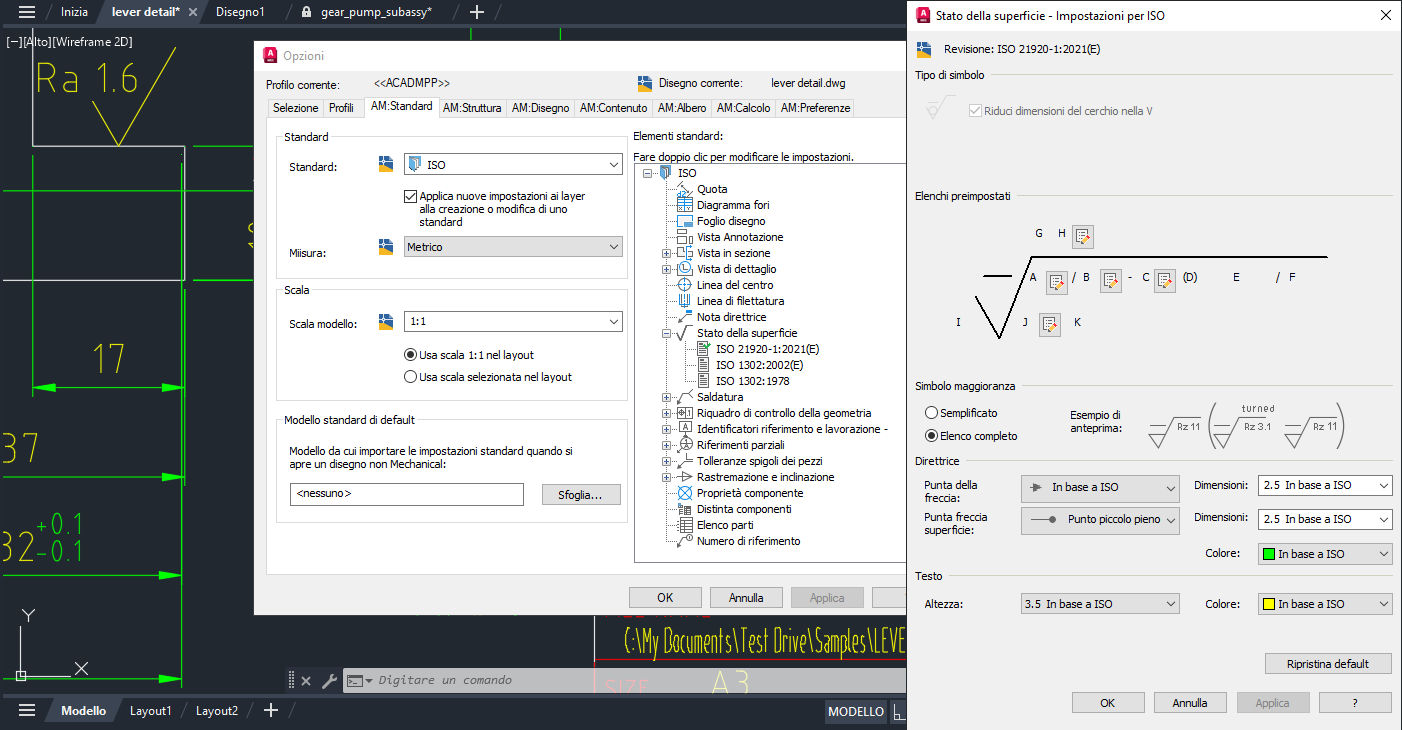The image size is (1402, 730).
Task: Open the application menu hamburger at top-left
Action: click(x=27, y=12)
